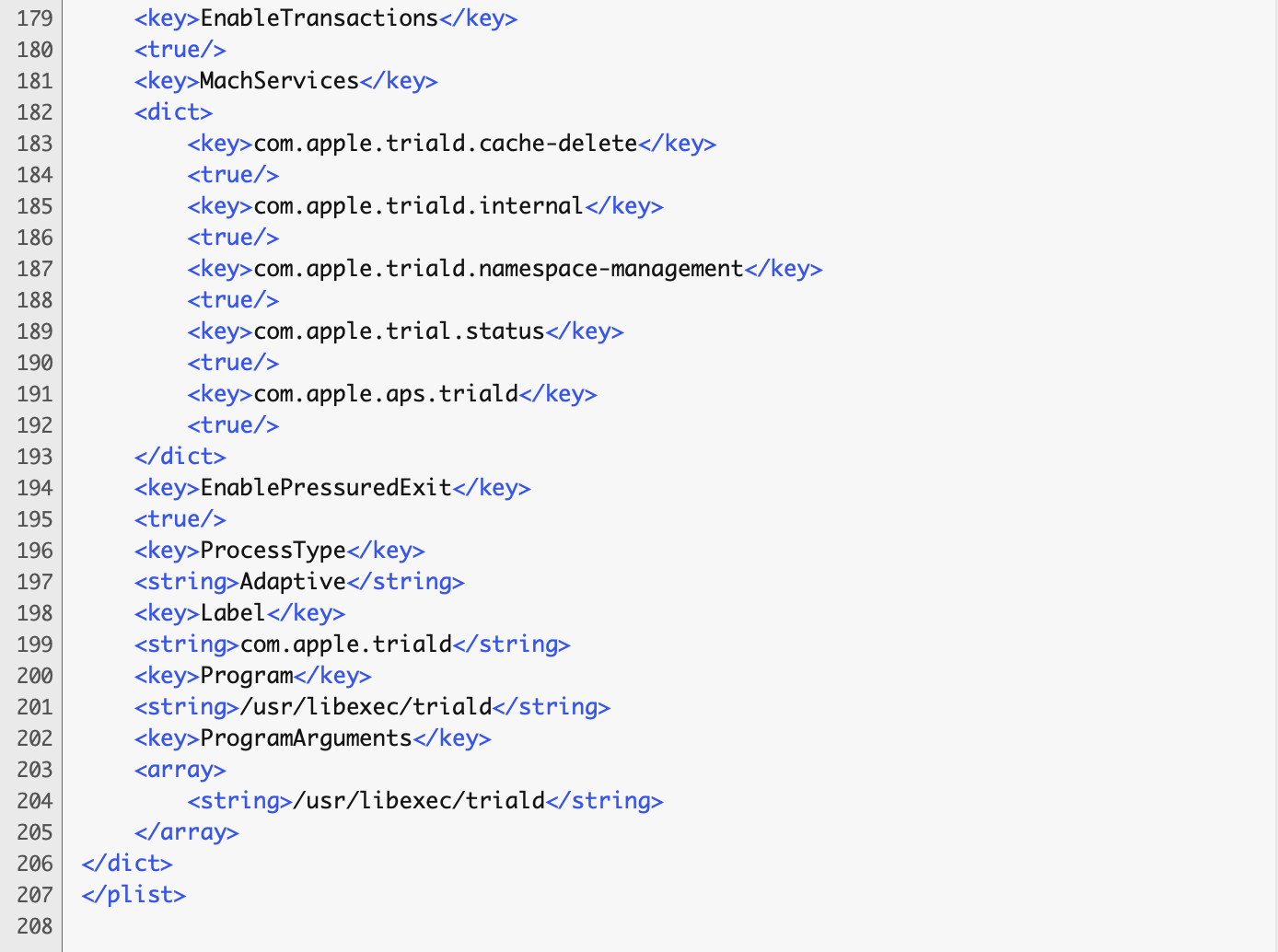Place cursor in com.apple.triald.cache-delete
This screenshot has width=1278, height=952.
click(x=446, y=144)
